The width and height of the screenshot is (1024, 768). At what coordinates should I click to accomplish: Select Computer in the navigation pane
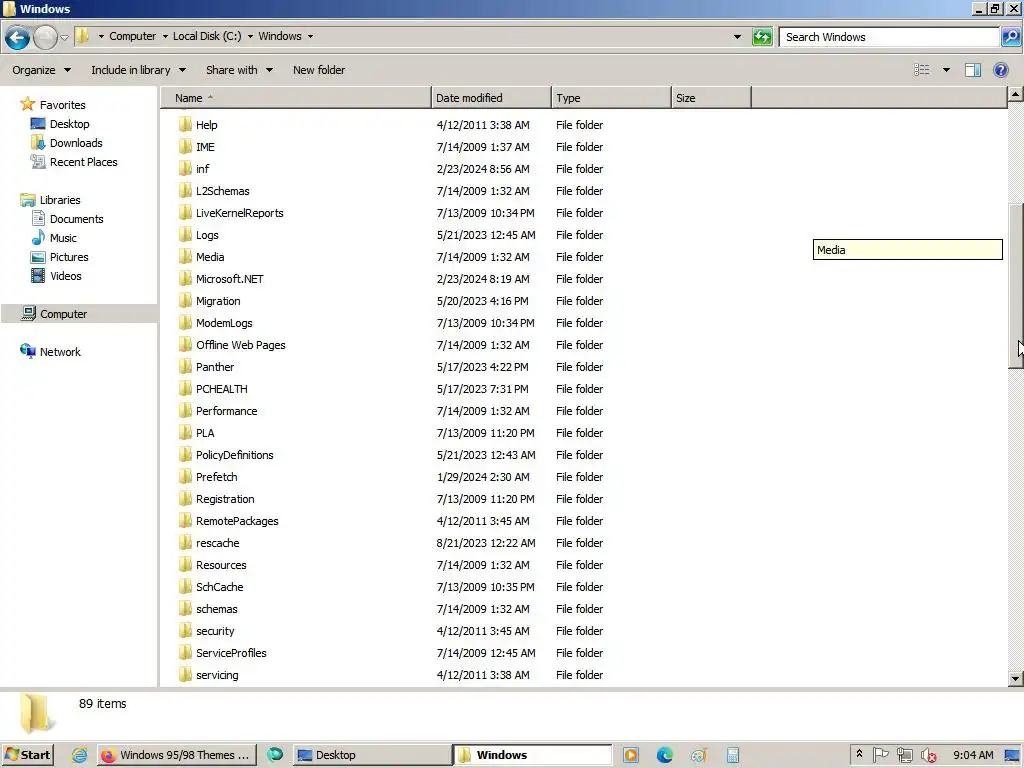63,313
